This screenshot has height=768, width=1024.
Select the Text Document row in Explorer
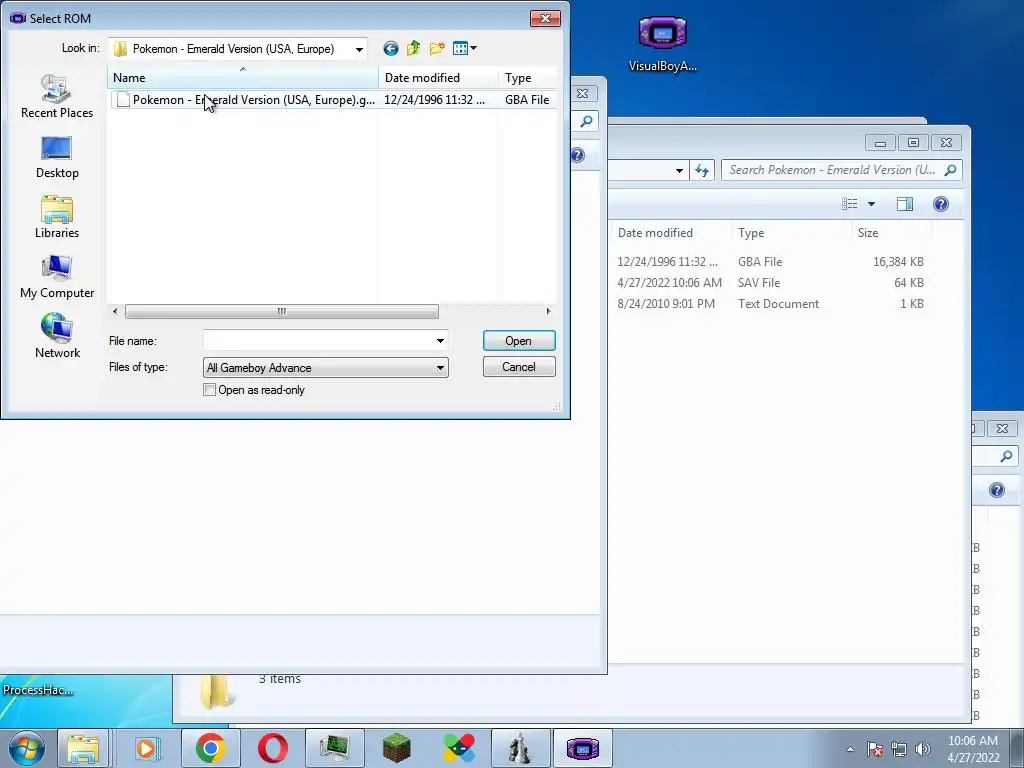pos(771,304)
